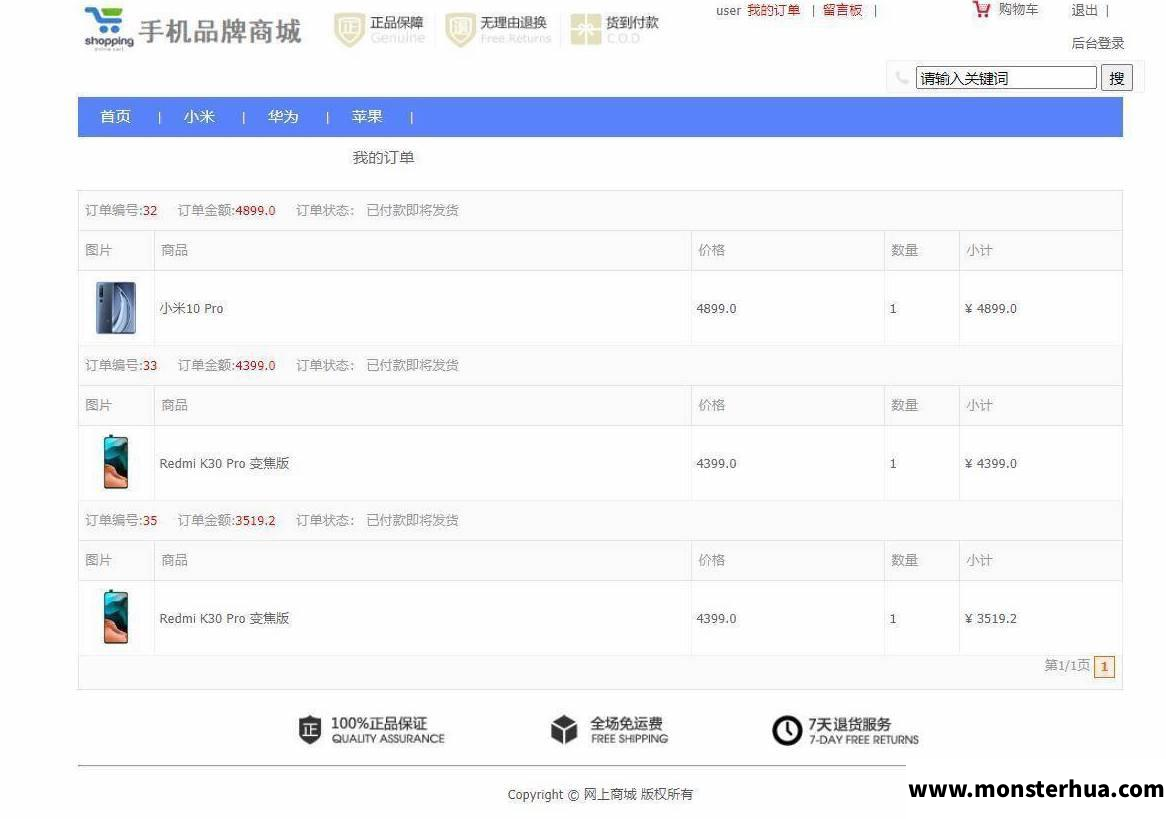
Task: Click the phone icon beside search box
Action: click(902, 78)
